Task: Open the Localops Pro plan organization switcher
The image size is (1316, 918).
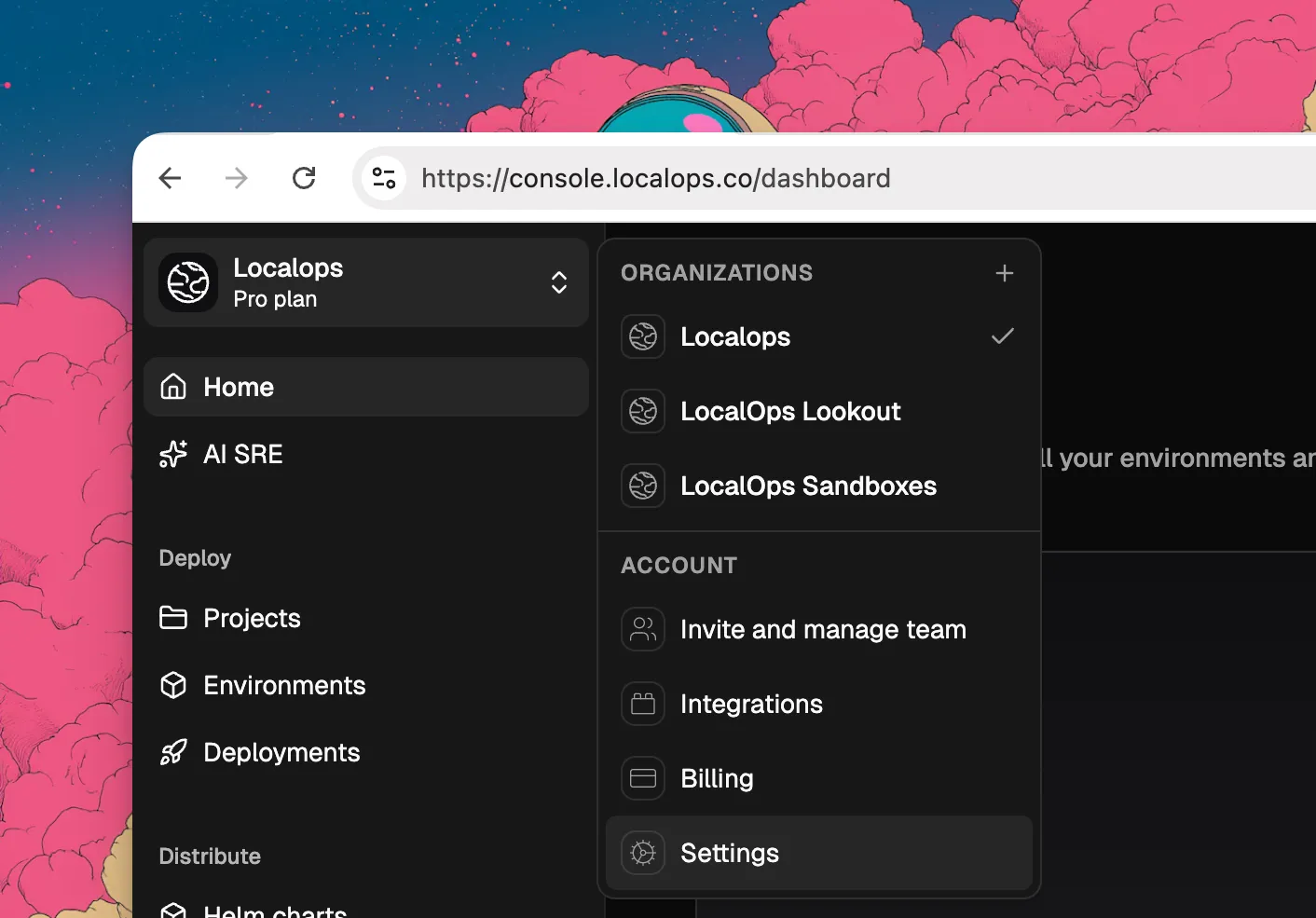Action: (x=366, y=282)
